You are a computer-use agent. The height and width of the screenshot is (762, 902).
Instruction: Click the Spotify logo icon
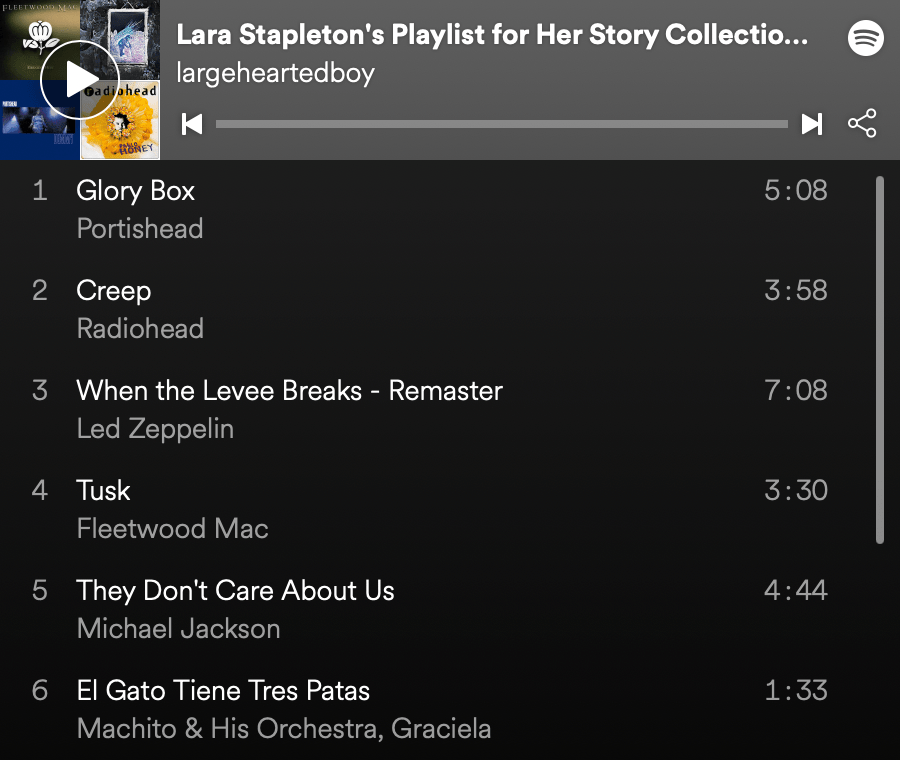point(866,38)
